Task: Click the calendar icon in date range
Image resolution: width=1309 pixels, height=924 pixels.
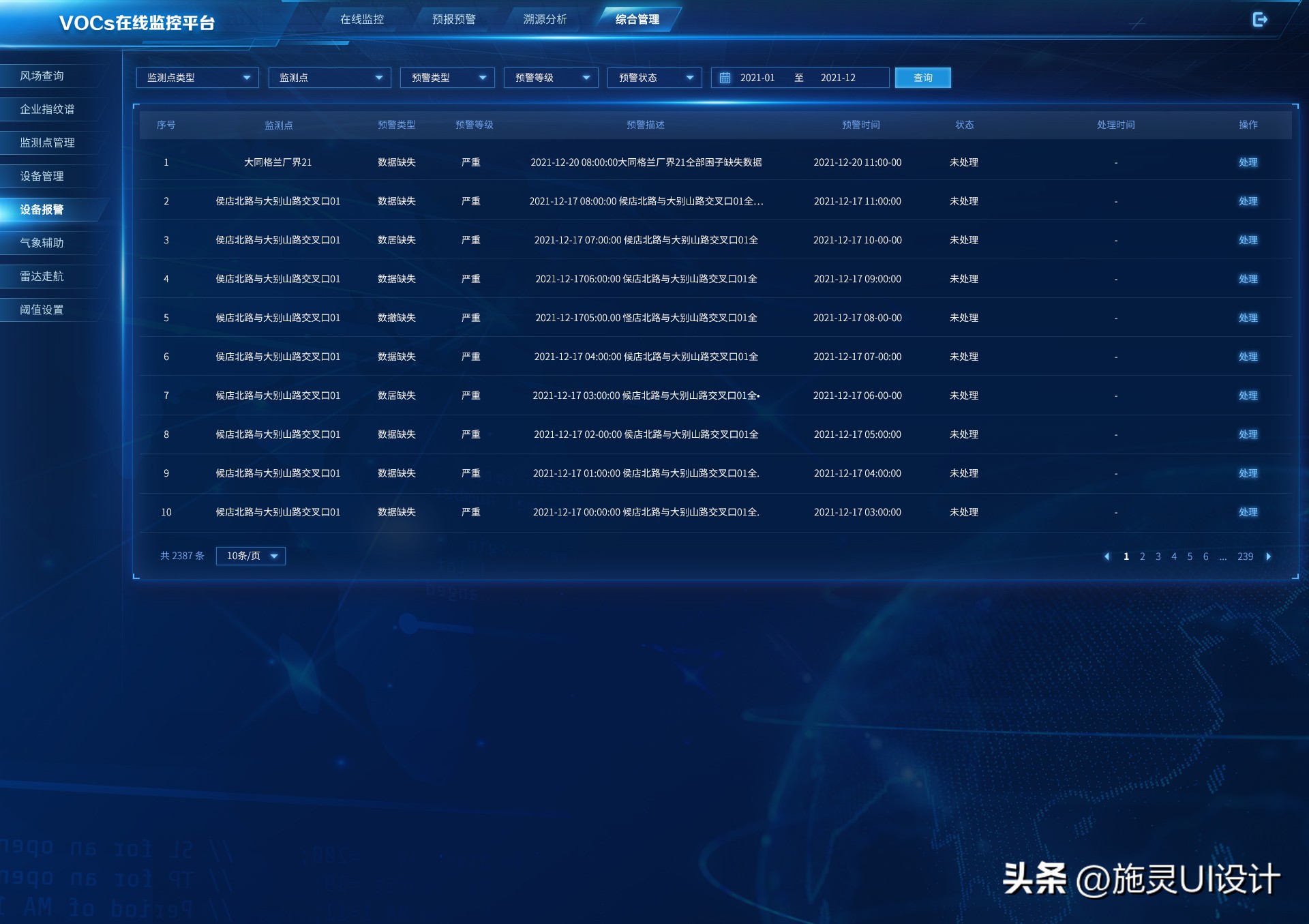Action: (x=725, y=78)
